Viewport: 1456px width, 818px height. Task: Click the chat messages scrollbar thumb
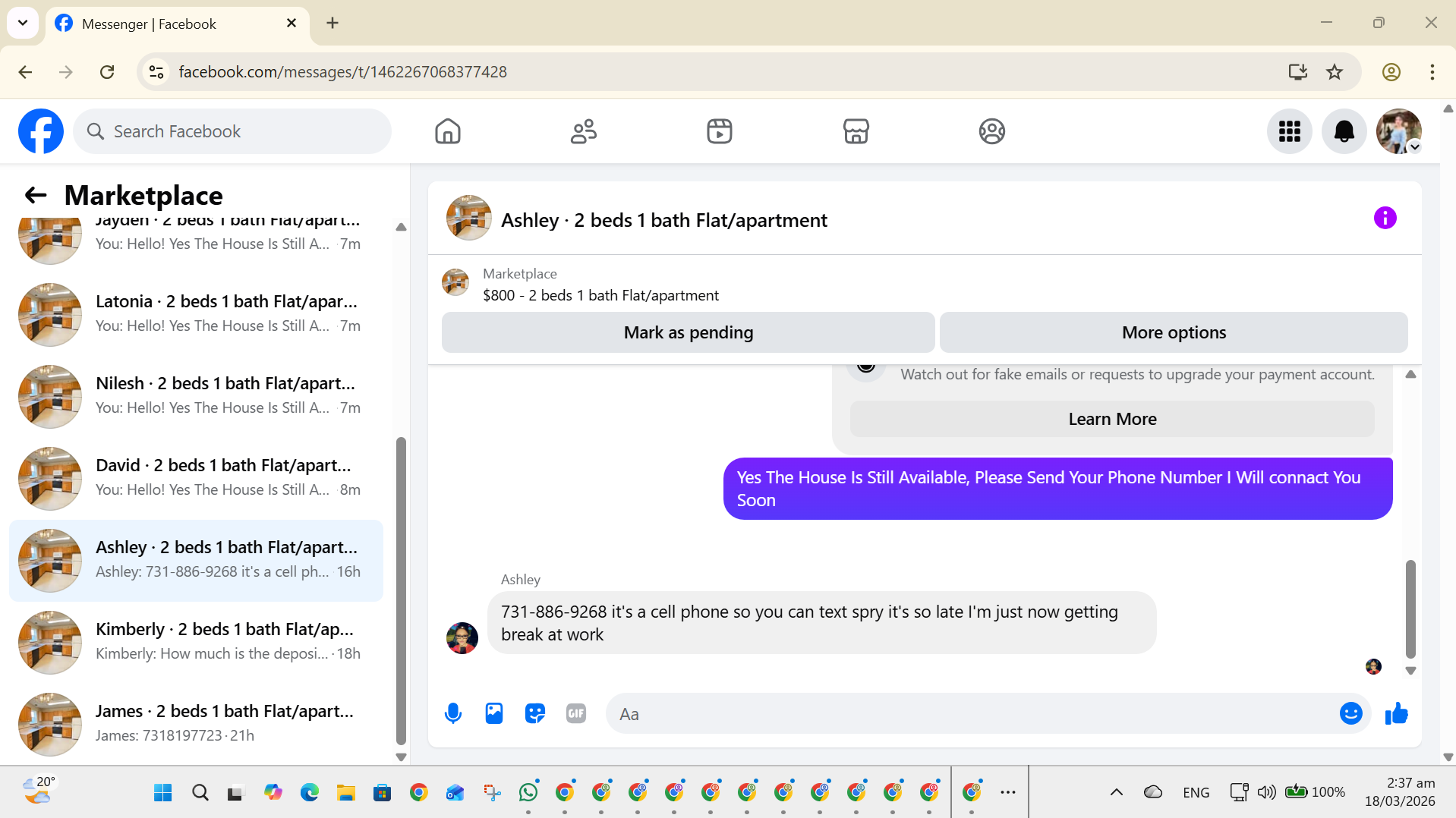click(1410, 609)
